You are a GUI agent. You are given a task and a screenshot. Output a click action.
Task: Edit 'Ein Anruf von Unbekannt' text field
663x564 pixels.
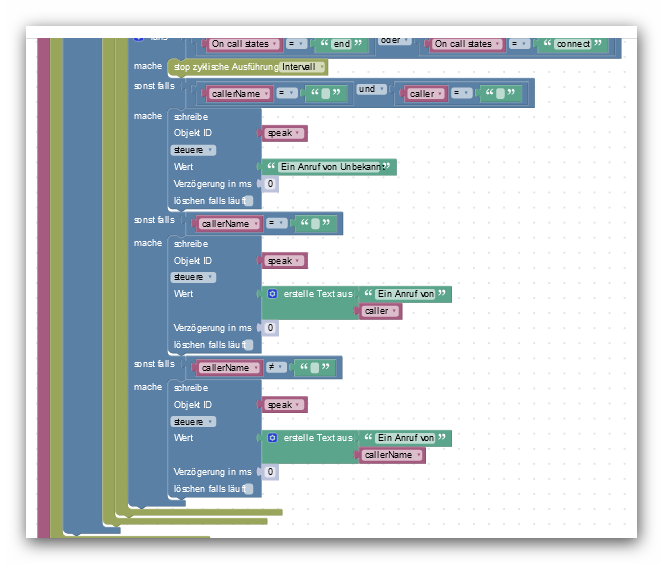pos(331,167)
